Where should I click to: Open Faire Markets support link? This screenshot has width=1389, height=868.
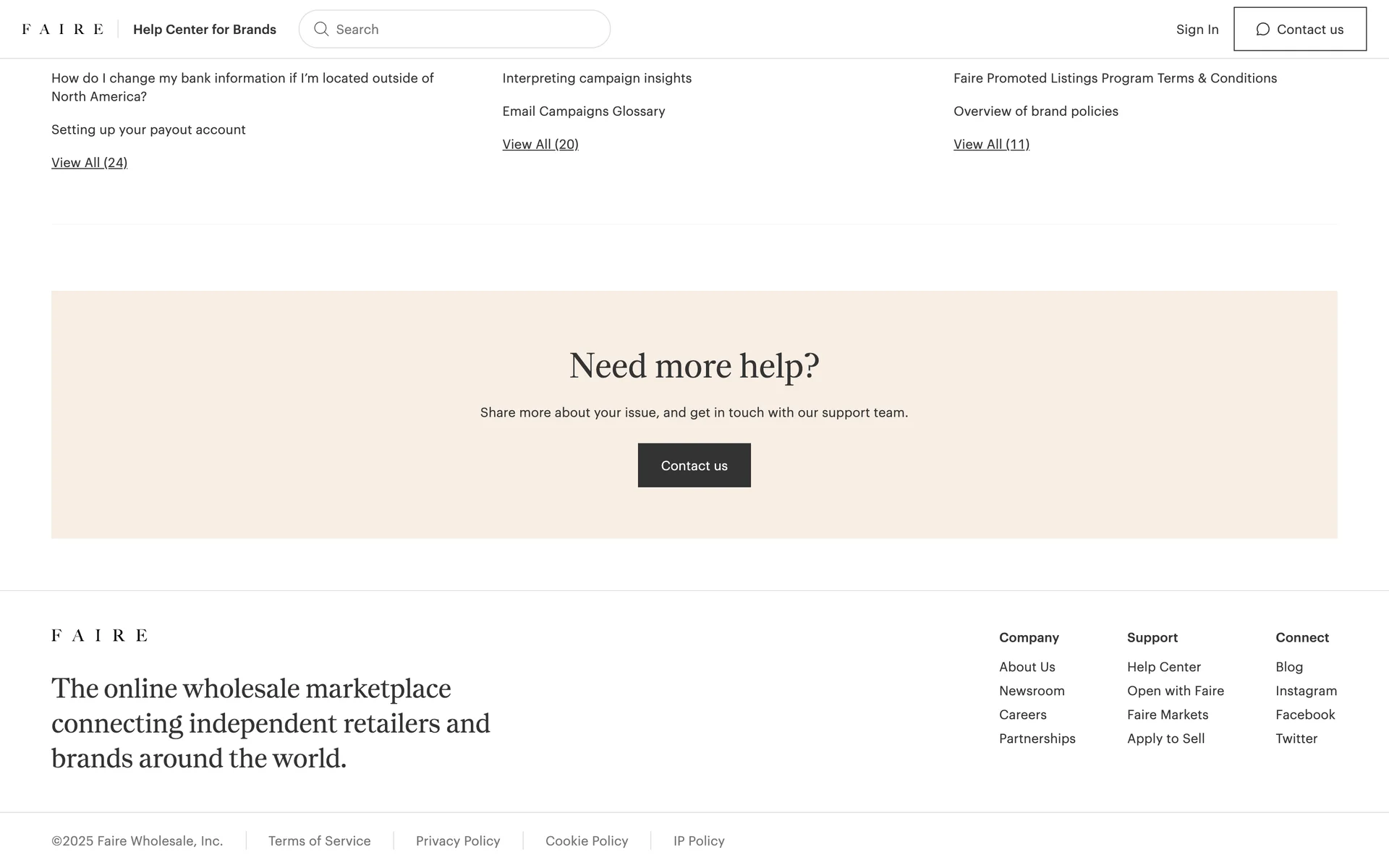[1167, 715]
